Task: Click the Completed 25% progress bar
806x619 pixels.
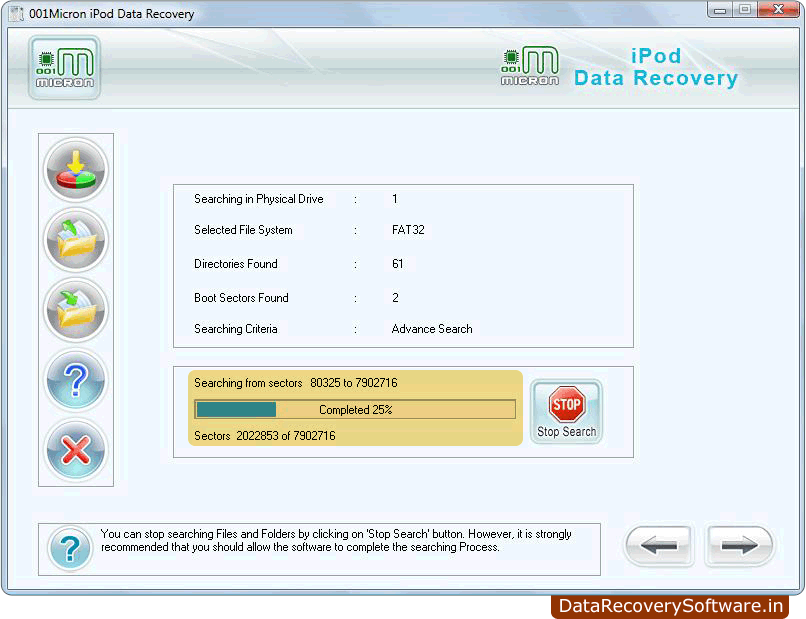Action: coord(355,410)
